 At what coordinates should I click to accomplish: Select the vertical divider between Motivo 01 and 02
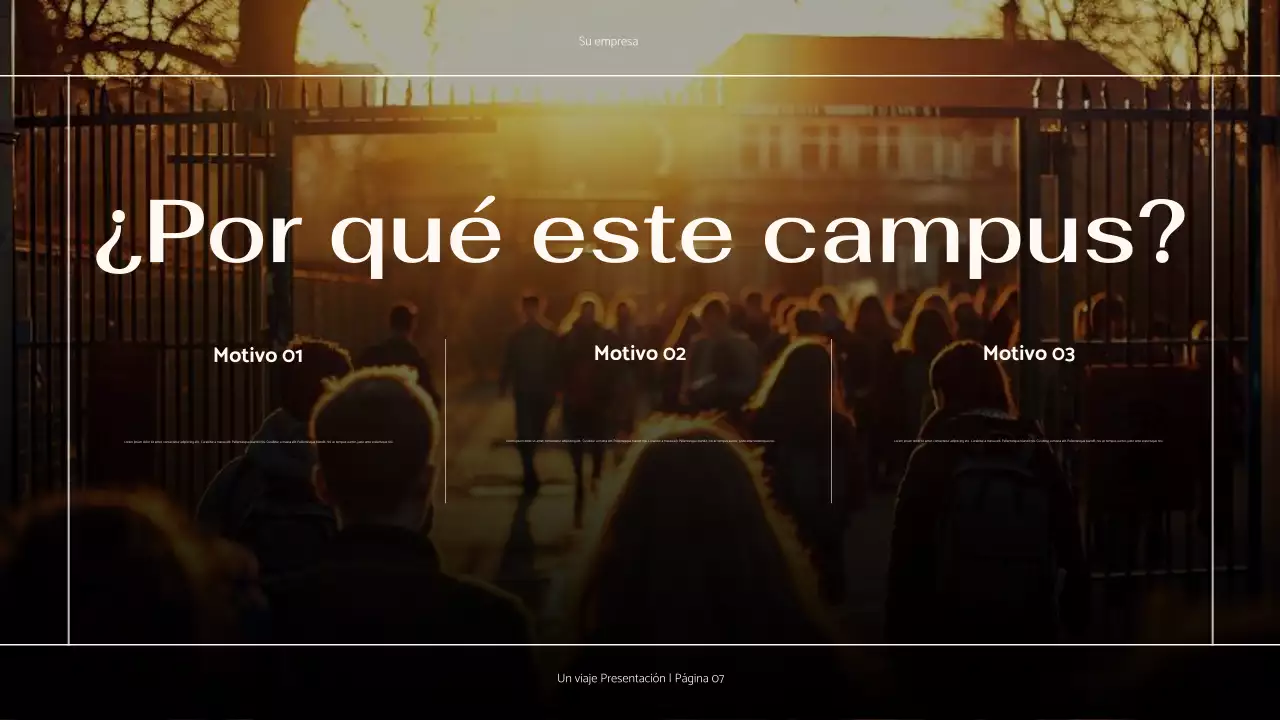tap(446, 420)
